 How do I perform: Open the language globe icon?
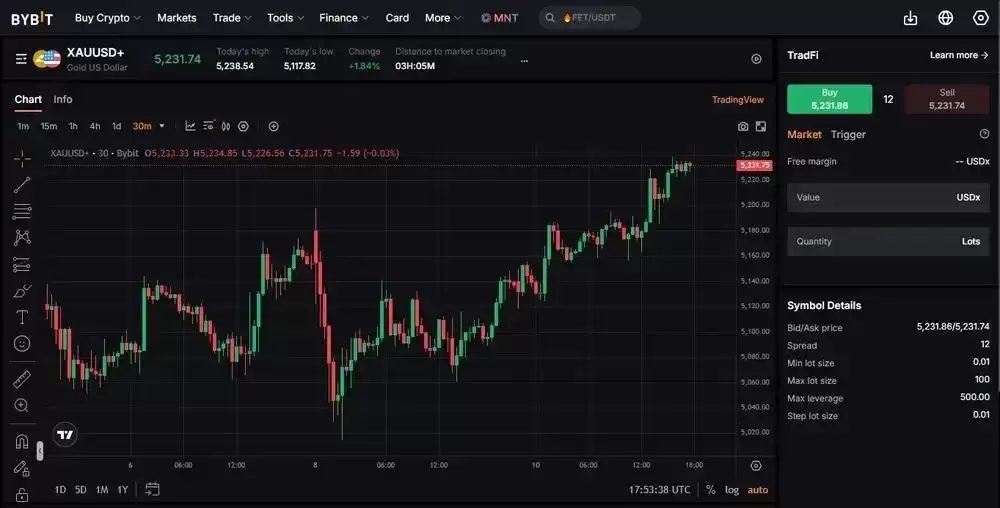click(946, 18)
